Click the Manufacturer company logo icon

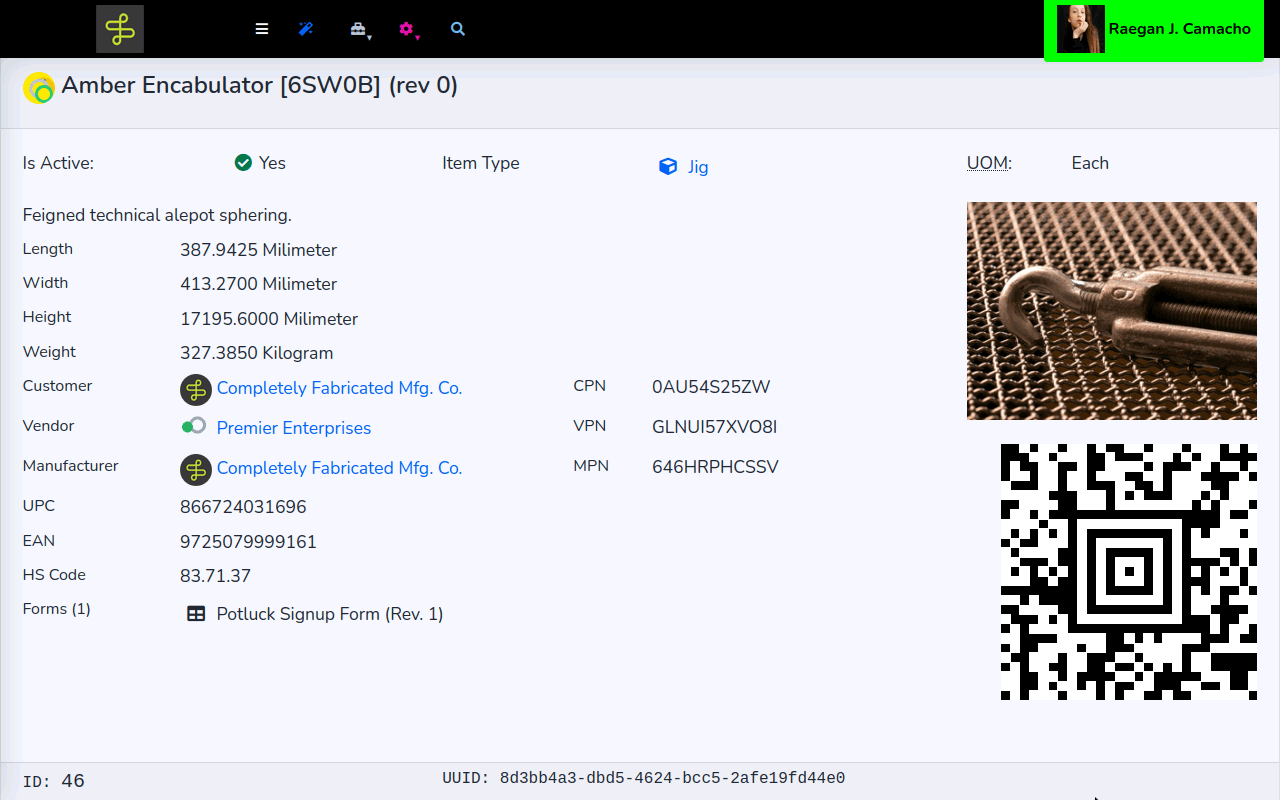click(196, 469)
